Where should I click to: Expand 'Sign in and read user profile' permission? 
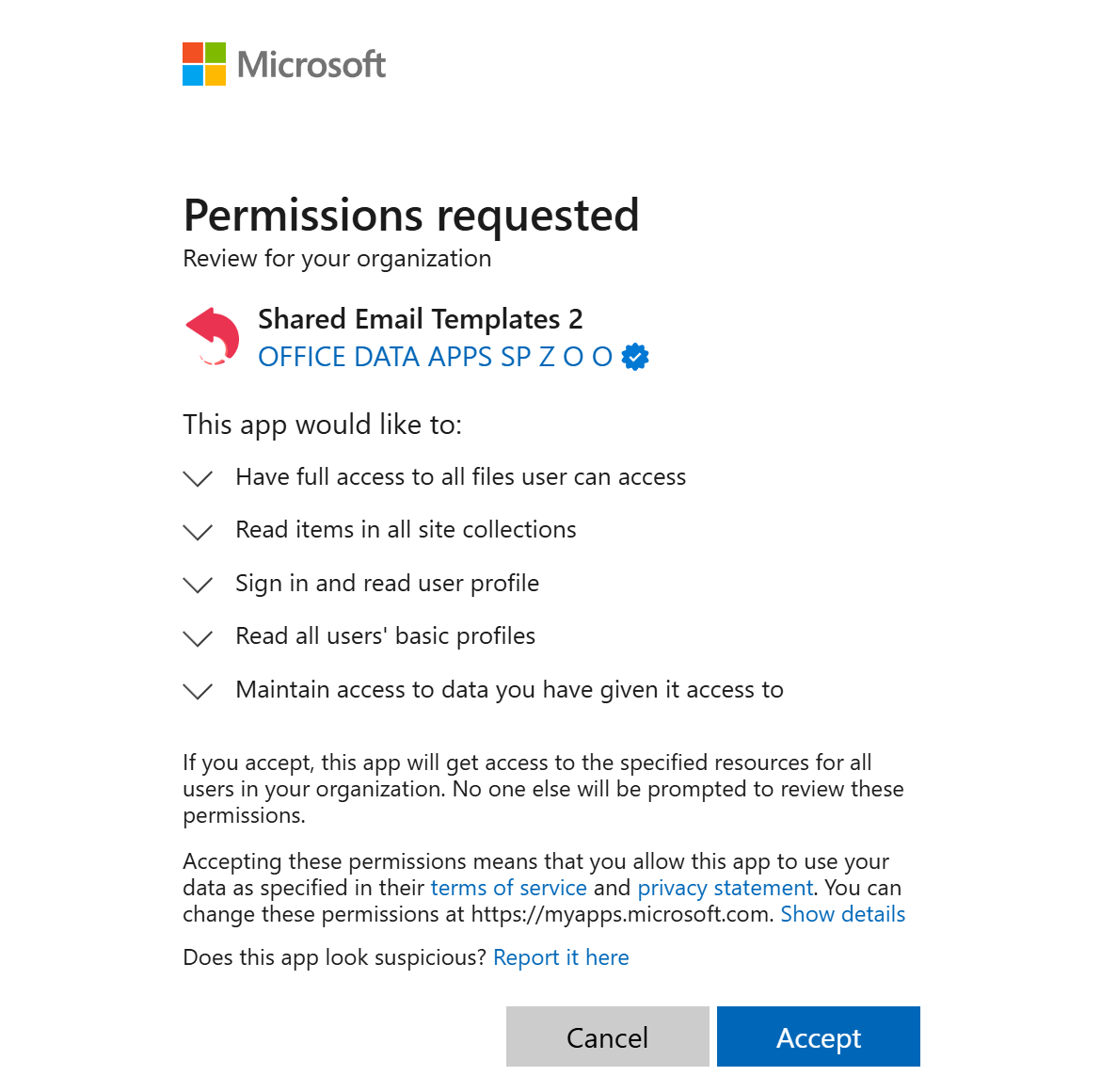click(x=198, y=585)
